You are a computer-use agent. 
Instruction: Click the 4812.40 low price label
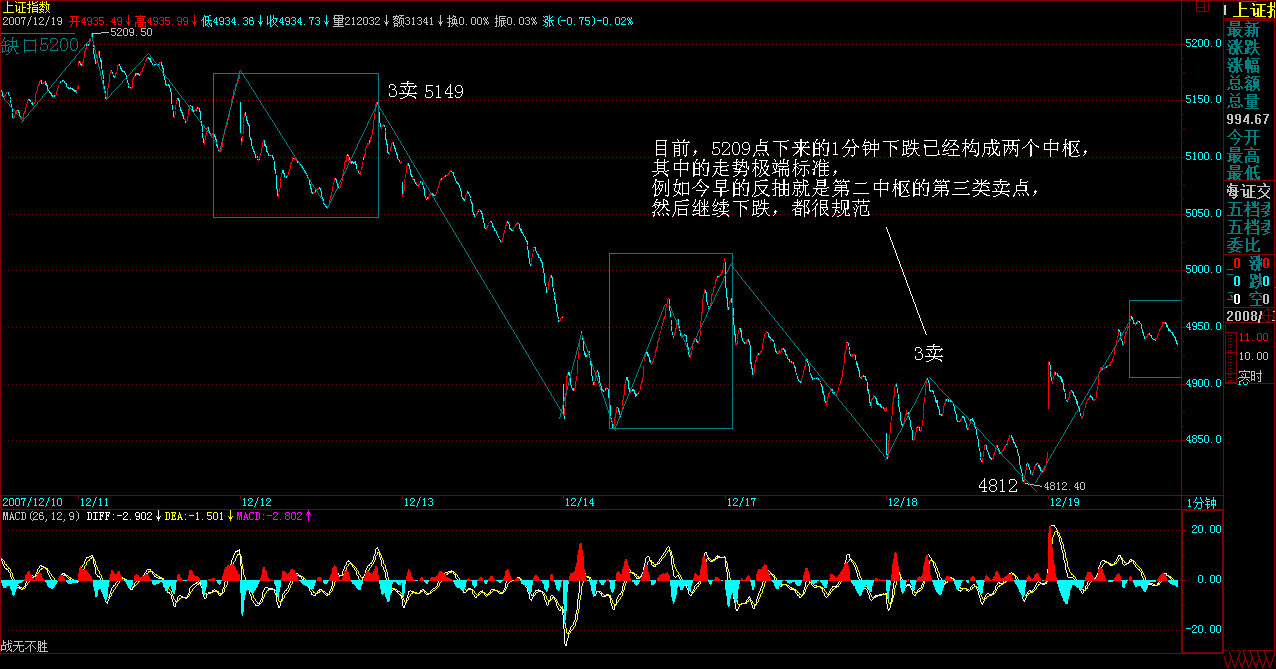[x=1064, y=487]
